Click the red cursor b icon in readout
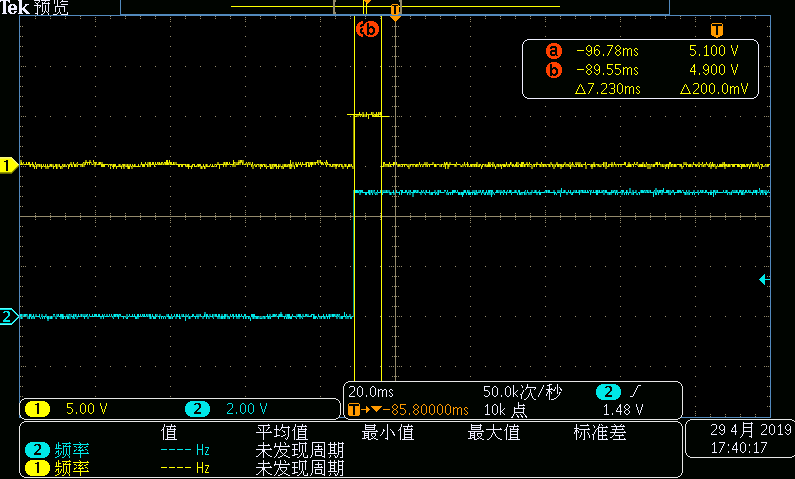This screenshot has height=479, width=795. (x=554, y=70)
